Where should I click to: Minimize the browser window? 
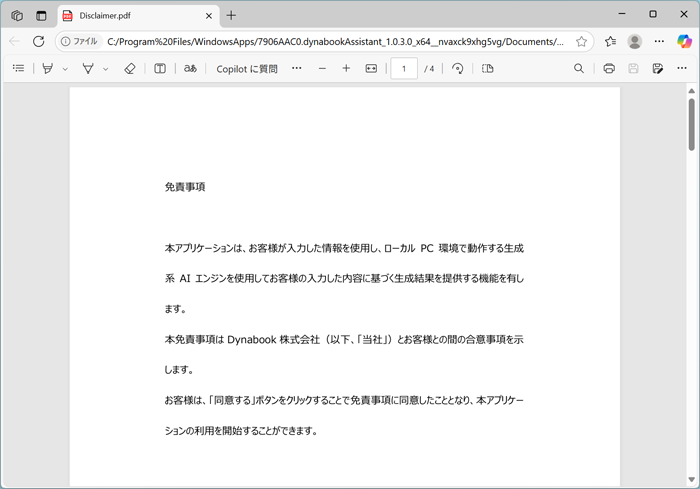tap(622, 14)
